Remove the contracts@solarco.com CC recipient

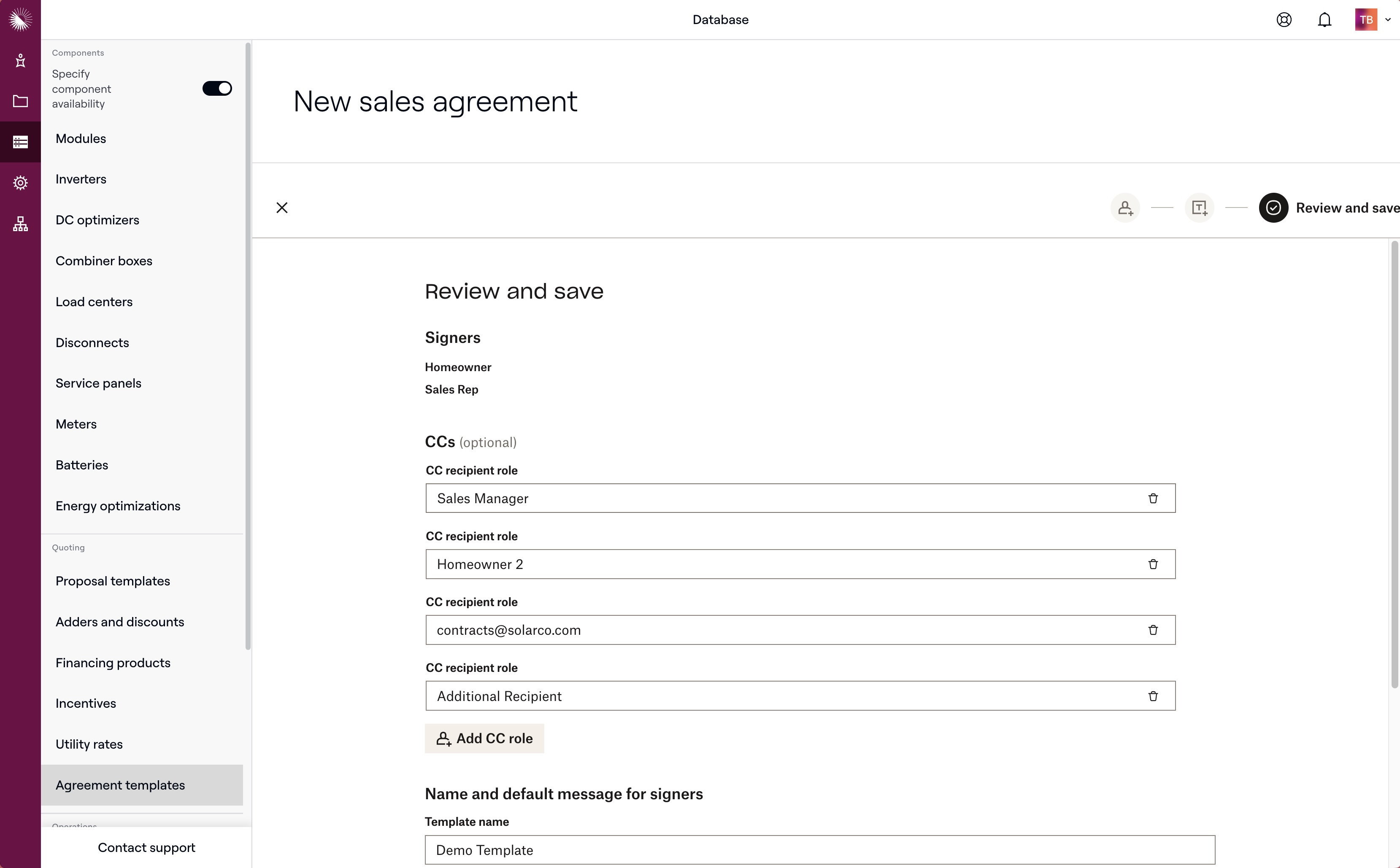[1152, 630]
